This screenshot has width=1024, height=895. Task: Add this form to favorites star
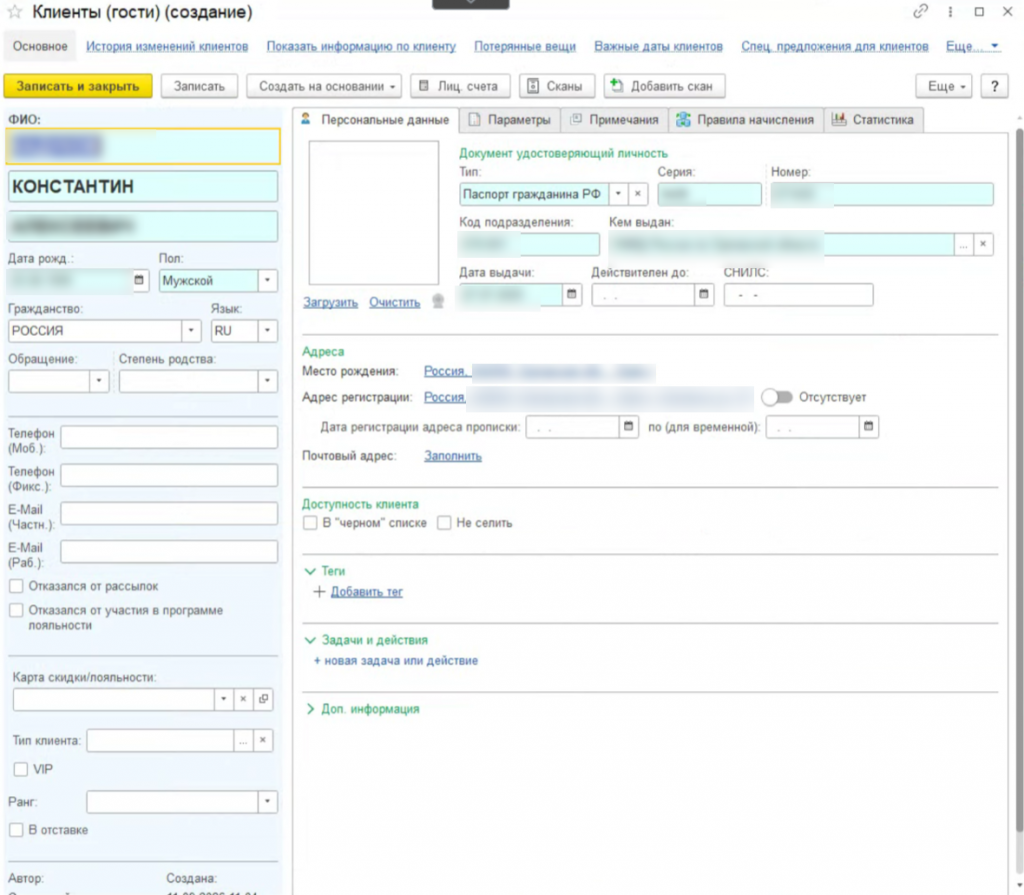click(x=14, y=12)
